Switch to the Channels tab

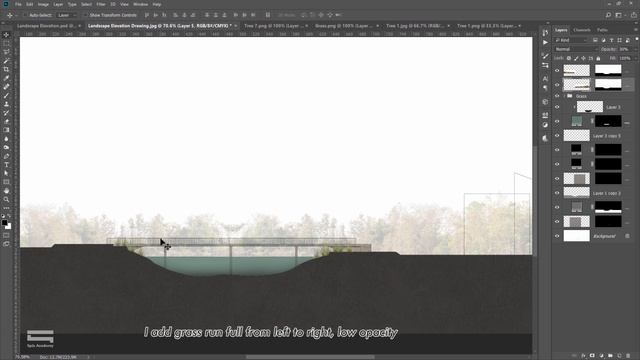pos(582,30)
